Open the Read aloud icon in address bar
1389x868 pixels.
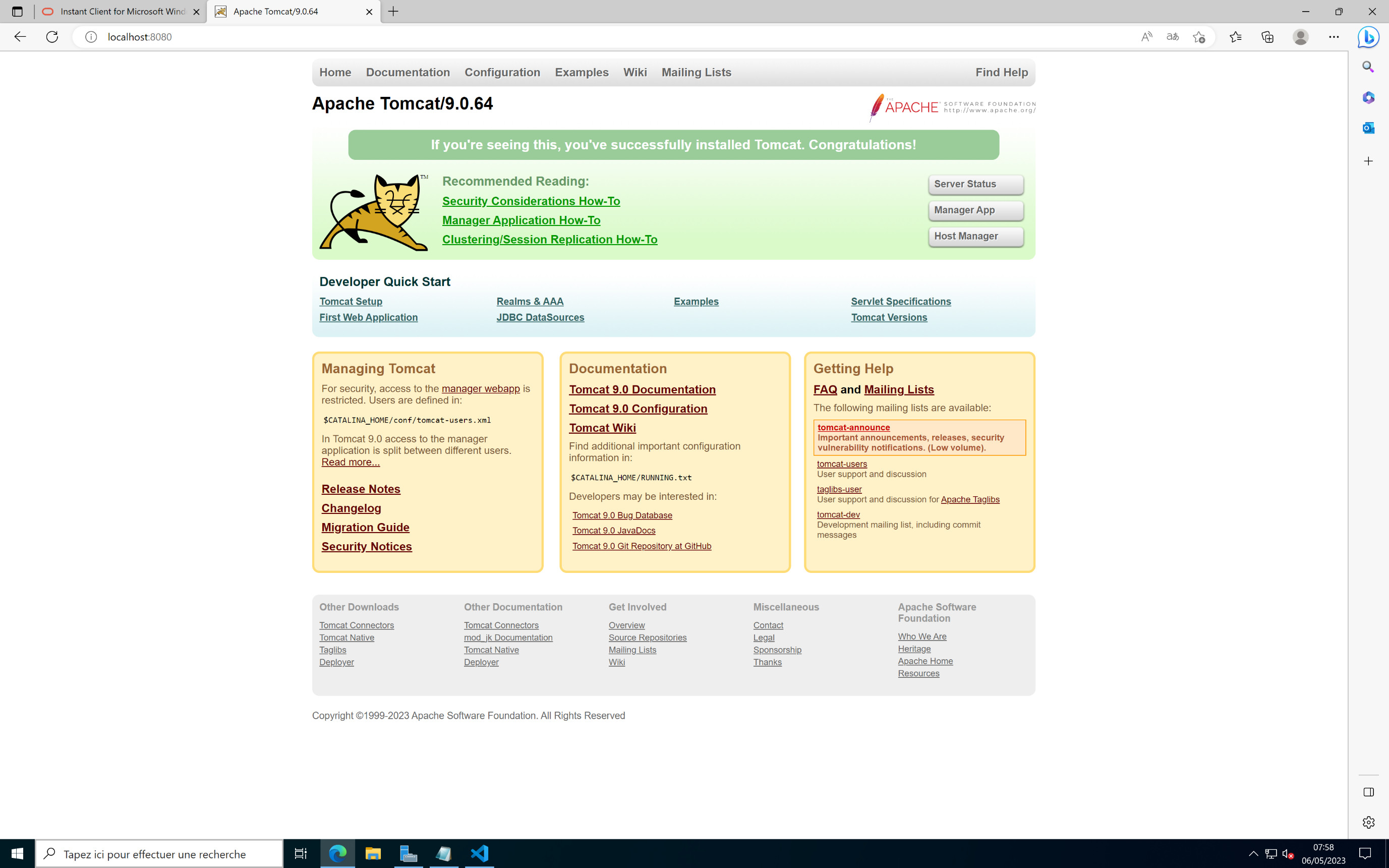[x=1146, y=37]
